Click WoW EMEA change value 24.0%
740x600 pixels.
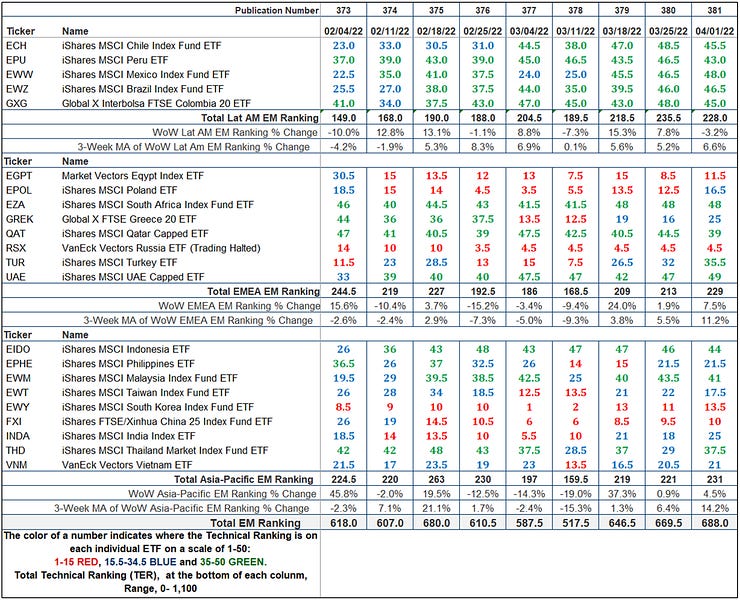click(622, 306)
